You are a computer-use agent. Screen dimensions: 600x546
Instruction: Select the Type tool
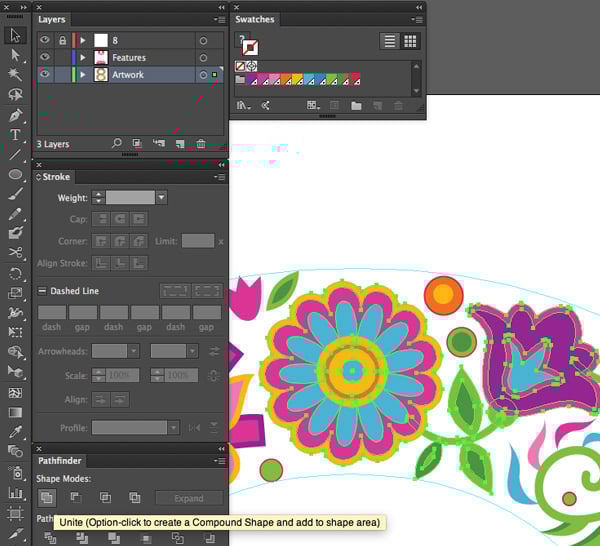pyautogui.click(x=15, y=135)
